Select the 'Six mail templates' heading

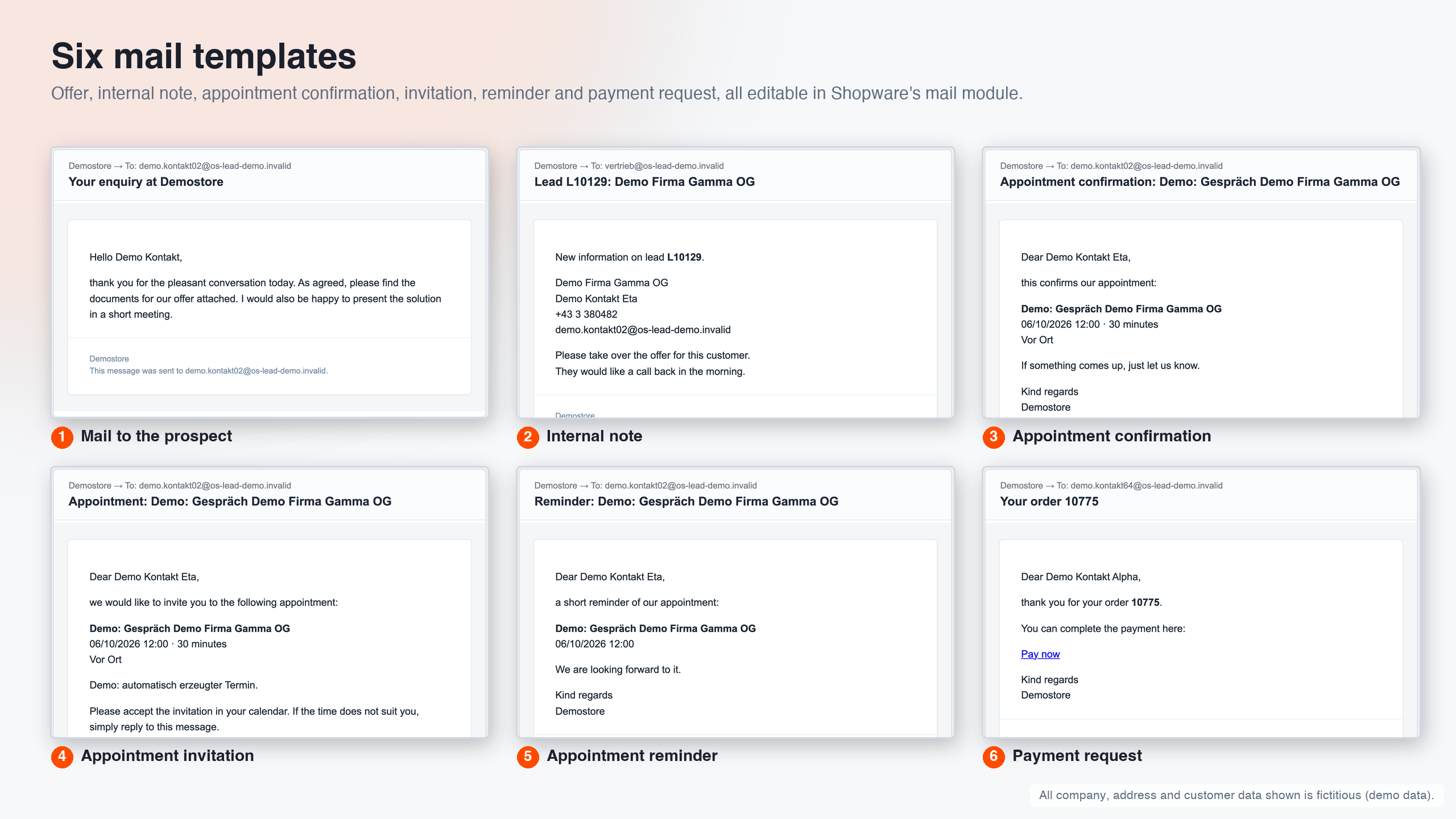point(204,56)
